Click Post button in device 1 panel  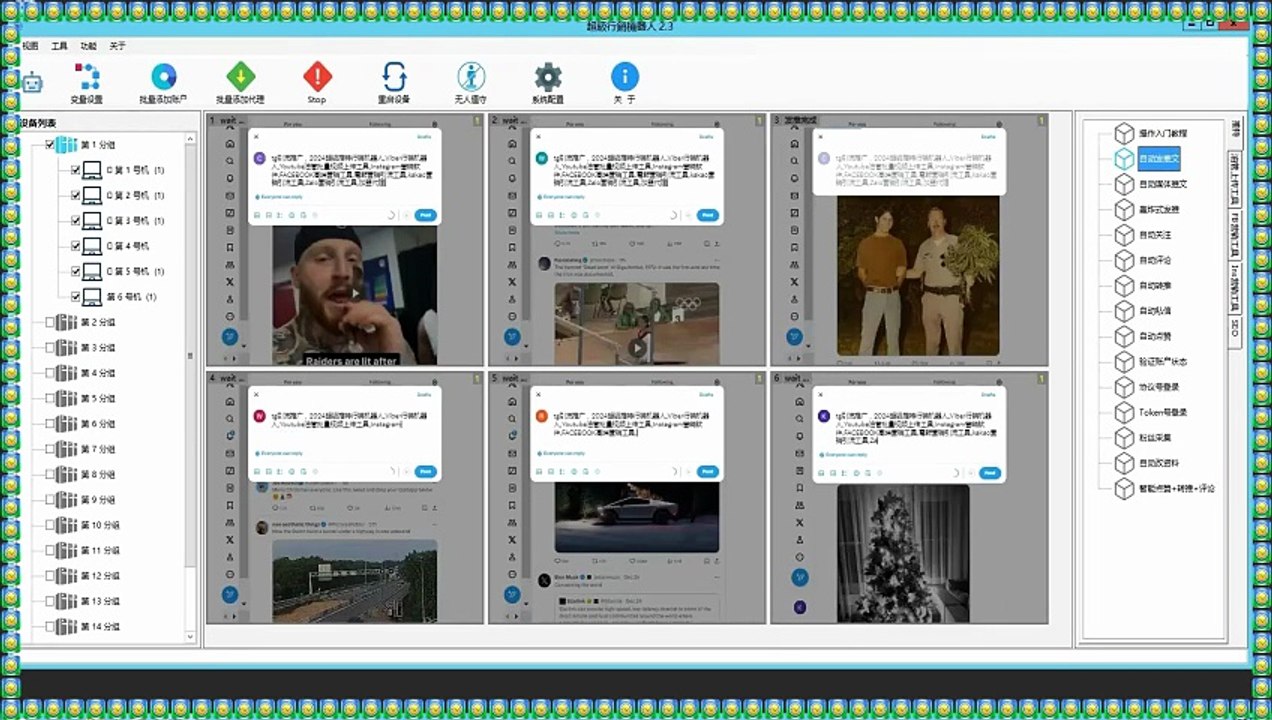425,215
